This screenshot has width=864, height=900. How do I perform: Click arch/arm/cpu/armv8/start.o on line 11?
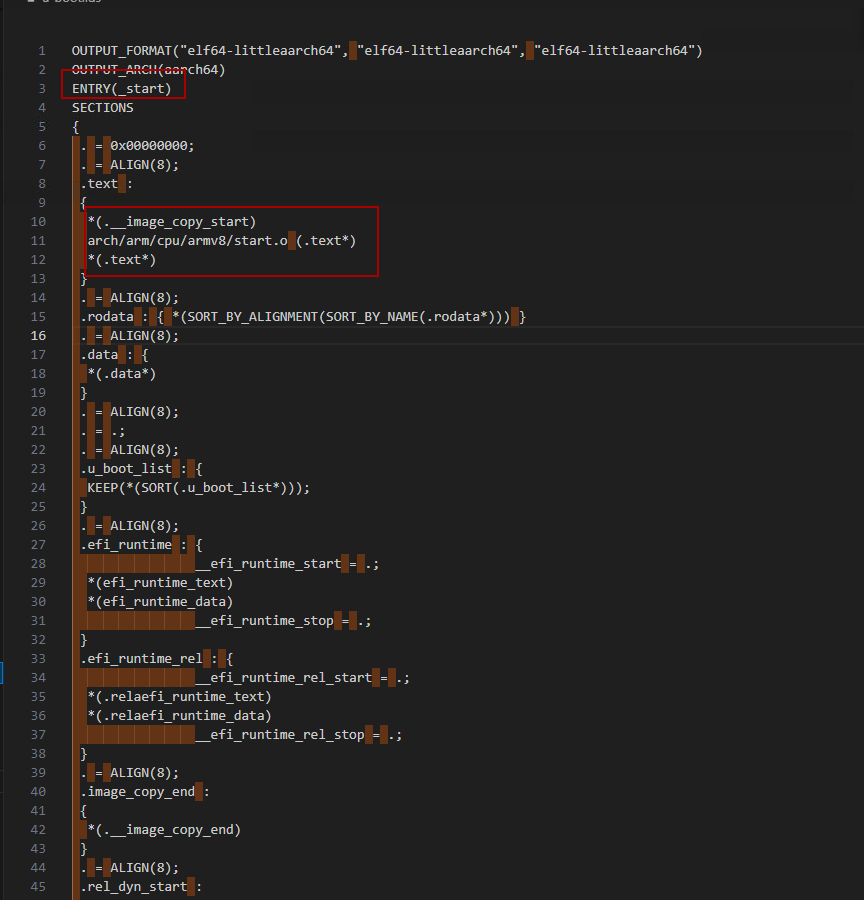[187, 240]
